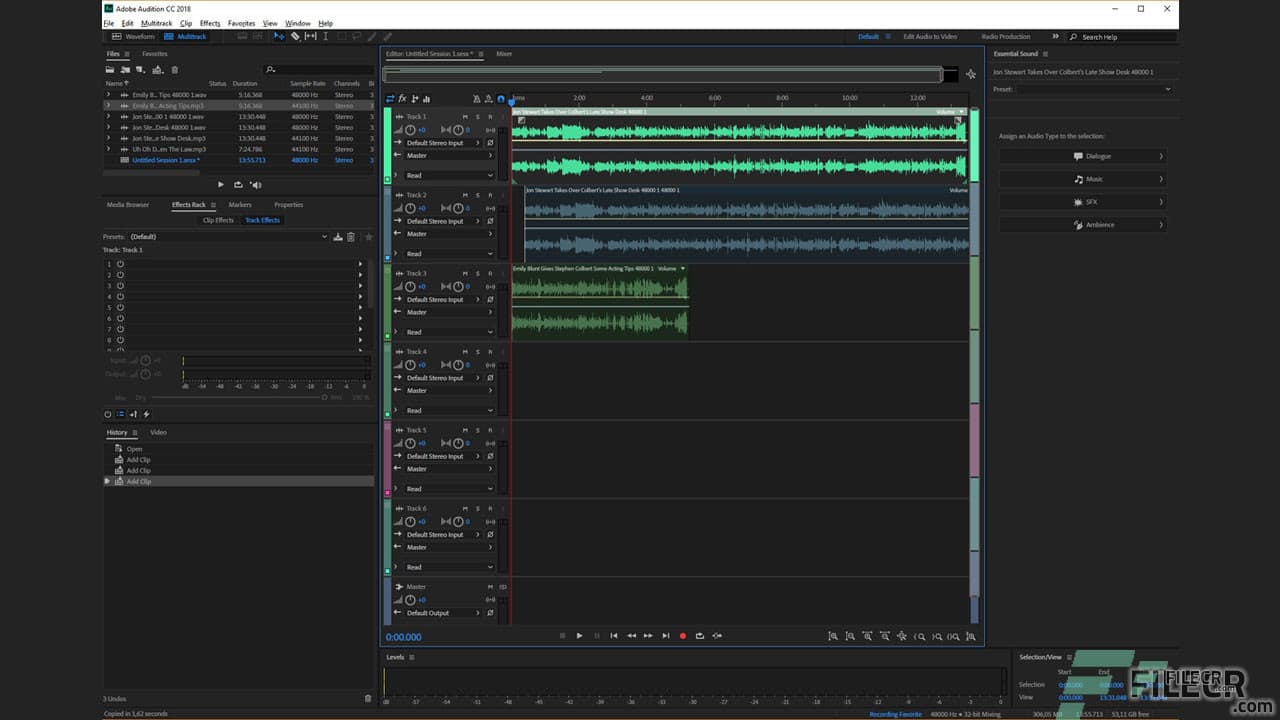Screen dimensions: 1280x720
Task: Open the Effects menu
Action: [x=209, y=23]
